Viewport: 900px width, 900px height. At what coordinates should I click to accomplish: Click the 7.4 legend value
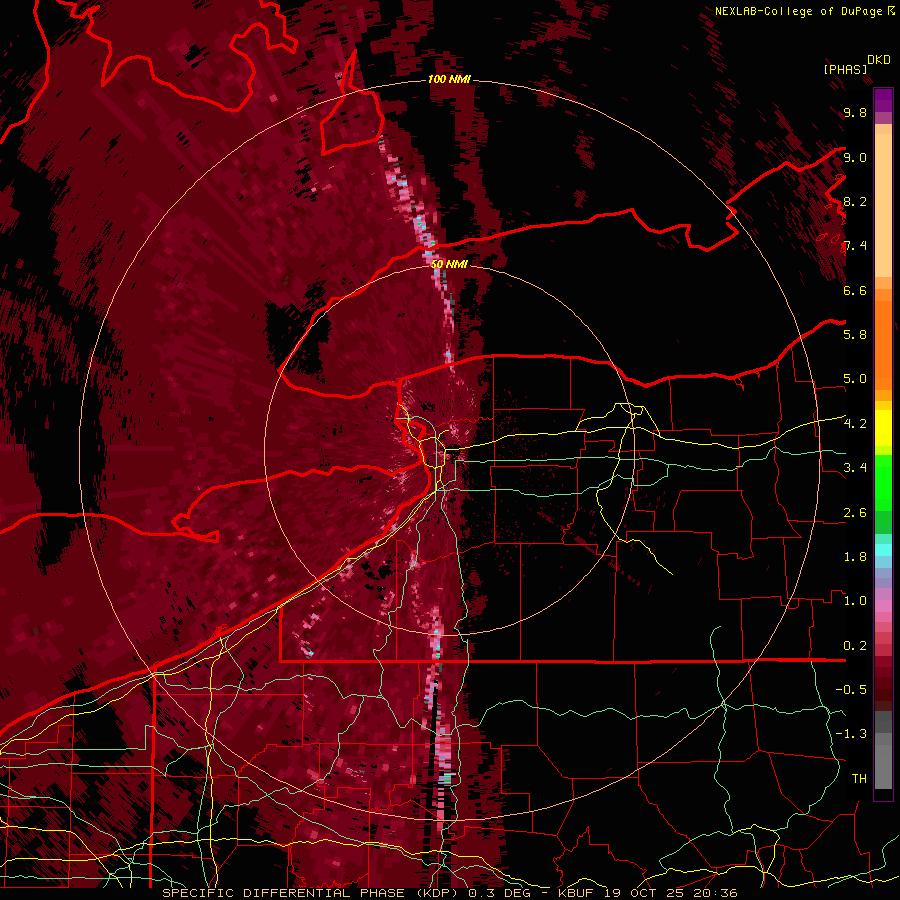pyautogui.click(x=855, y=246)
